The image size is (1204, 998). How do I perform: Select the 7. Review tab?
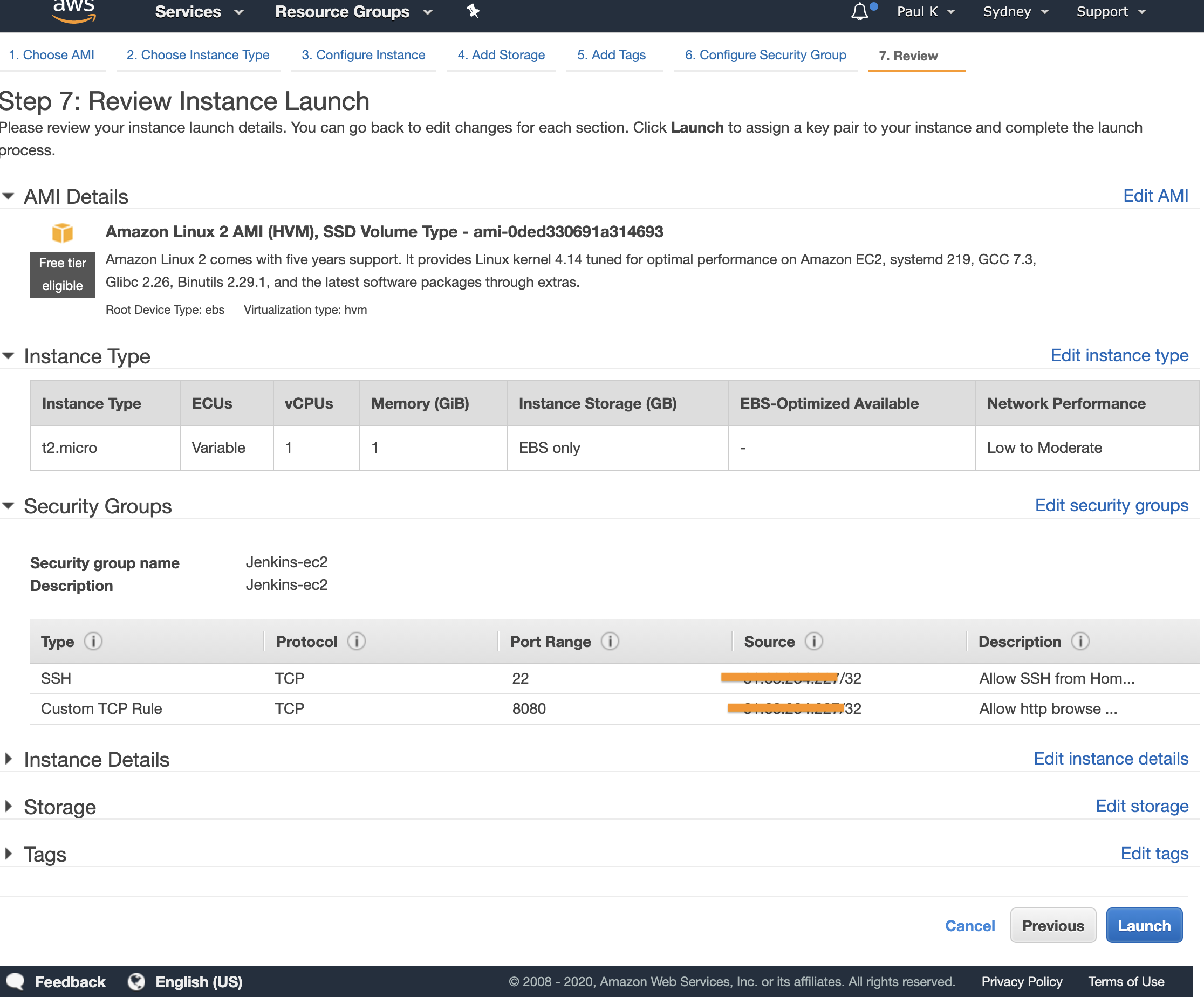coord(908,56)
